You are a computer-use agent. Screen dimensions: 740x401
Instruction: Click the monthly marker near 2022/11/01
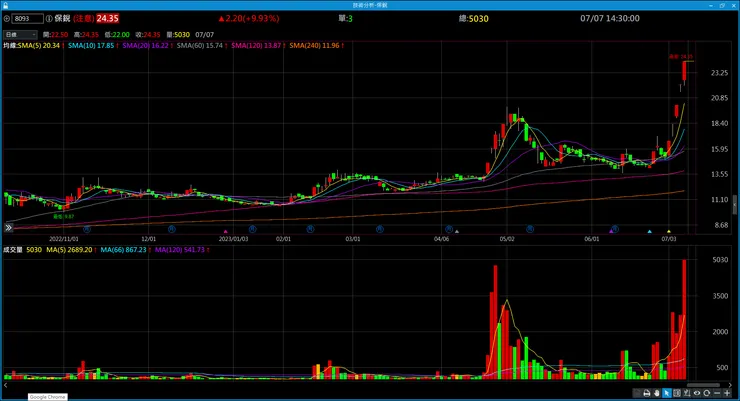87,229
